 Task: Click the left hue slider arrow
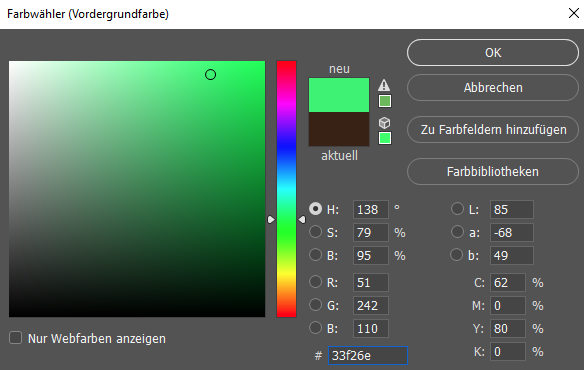click(x=271, y=220)
